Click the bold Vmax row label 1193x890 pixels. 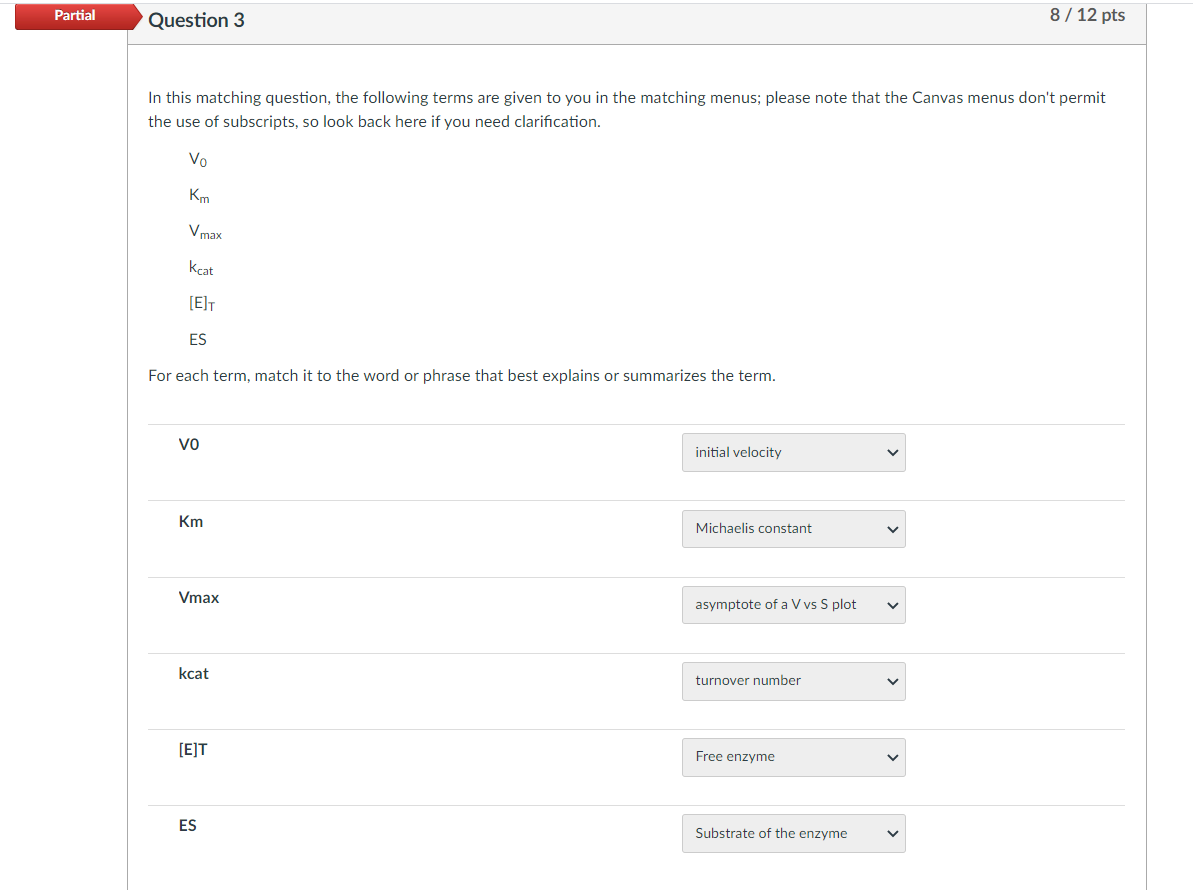coord(199,597)
